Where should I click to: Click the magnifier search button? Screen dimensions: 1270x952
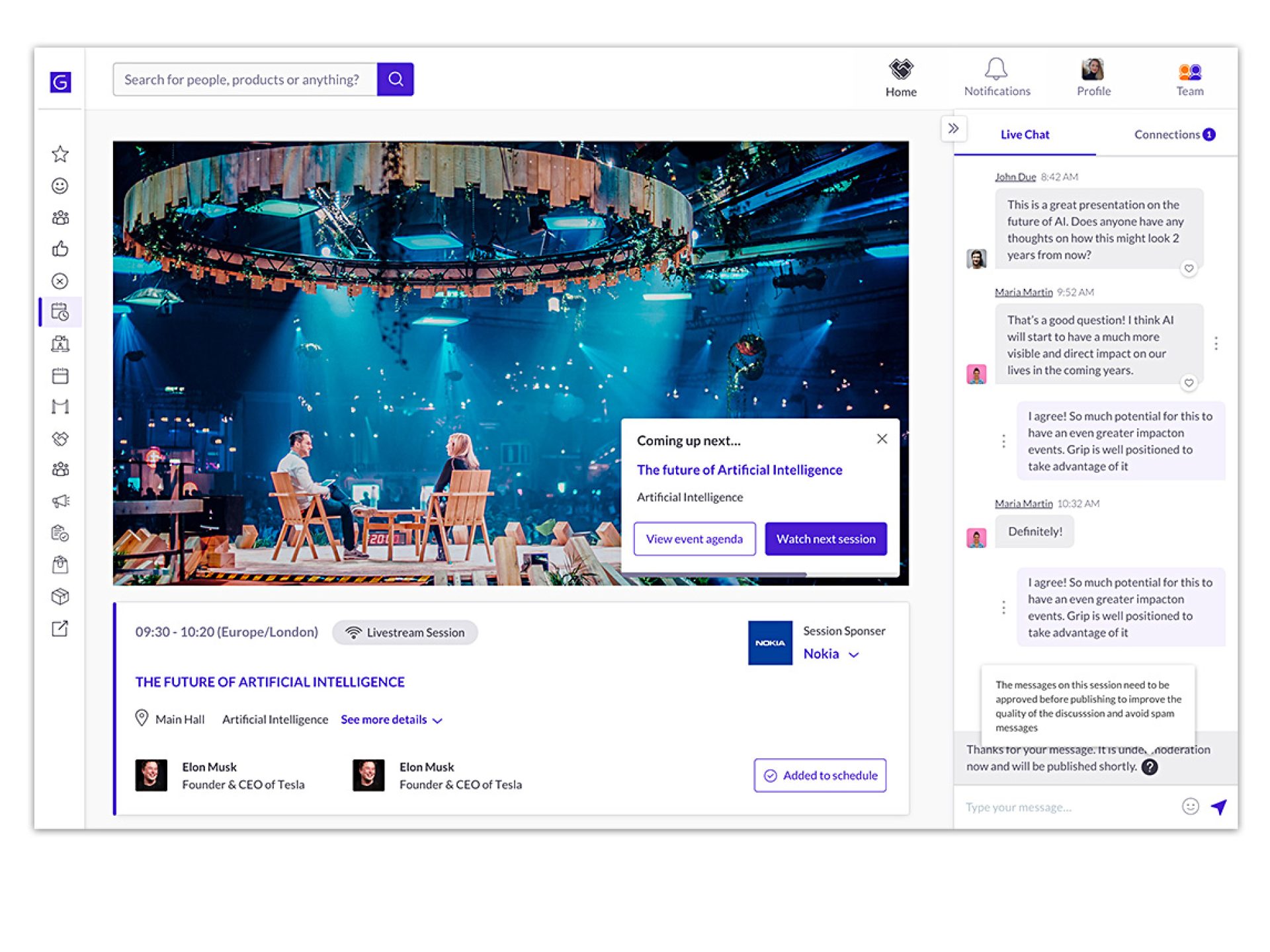(396, 79)
